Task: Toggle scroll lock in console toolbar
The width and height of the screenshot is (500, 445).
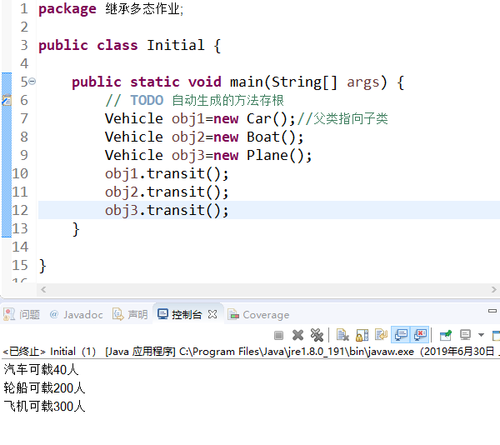Action: 362,335
